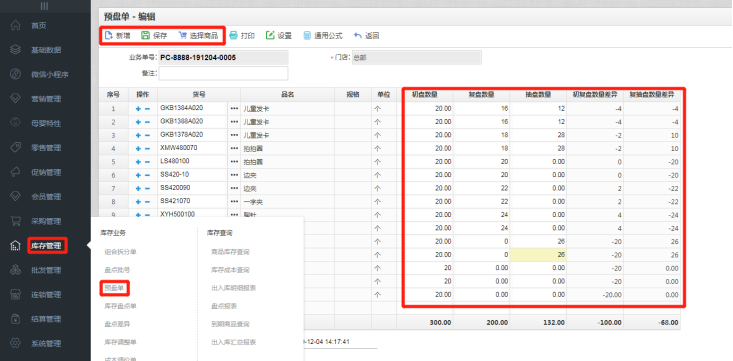Choose 盘点批号 in the submenu

pos(117,270)
